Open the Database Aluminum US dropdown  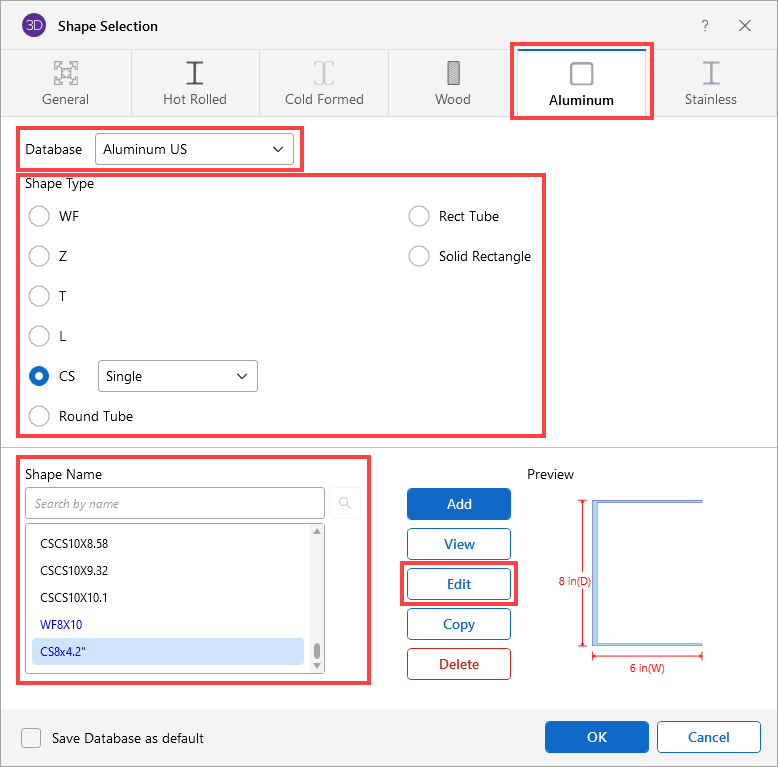pos(194,149)
